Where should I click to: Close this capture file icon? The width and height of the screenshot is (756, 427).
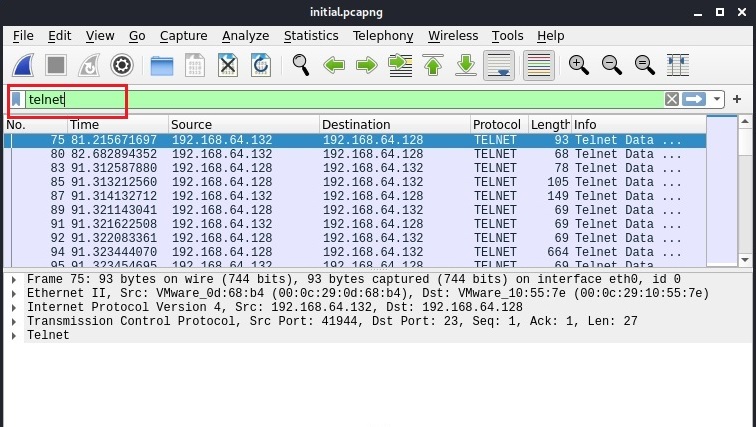point(228,65)
